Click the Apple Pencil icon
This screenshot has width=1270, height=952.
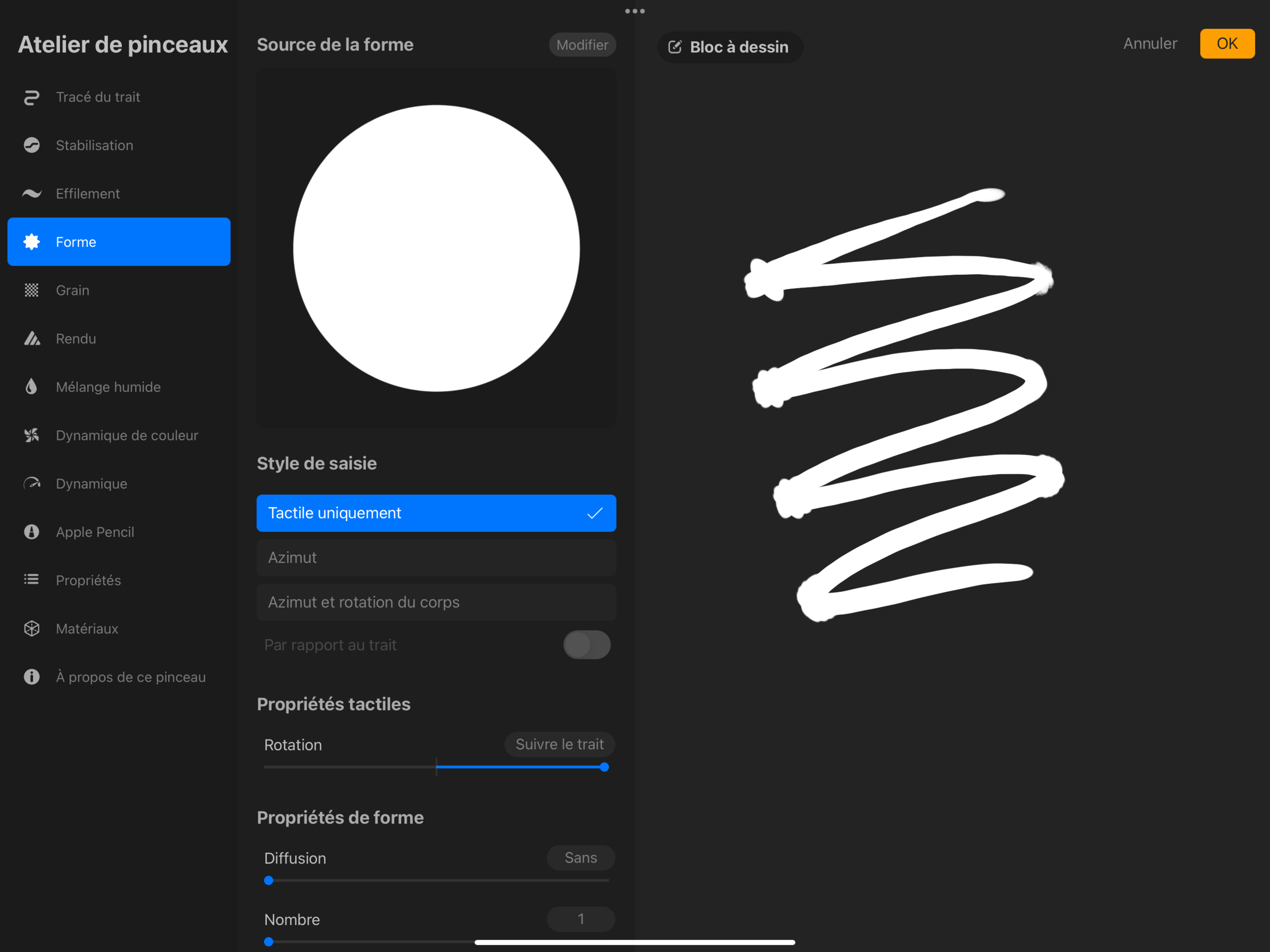click(x=31, y=532)
